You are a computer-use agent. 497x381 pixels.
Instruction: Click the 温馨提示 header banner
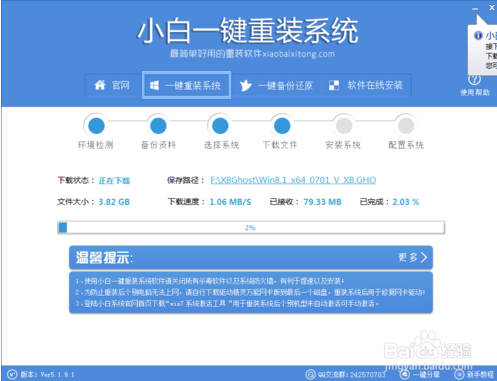(251, 257)
